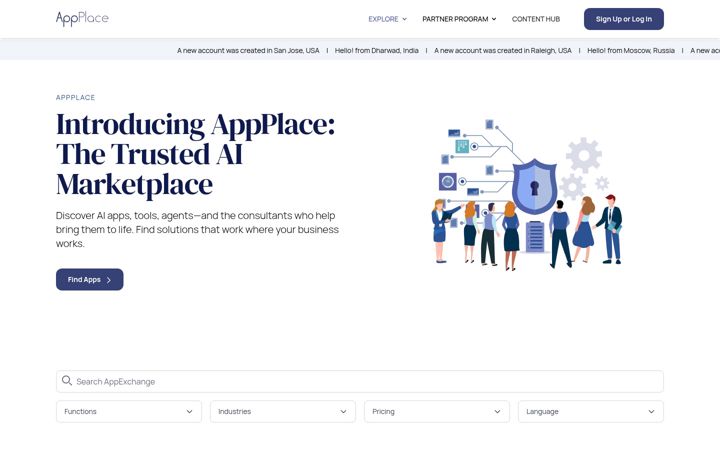The width and height of the screenshot is (720, 450).
Task: Open the Functions dropdown
Action: click(129, 411)
